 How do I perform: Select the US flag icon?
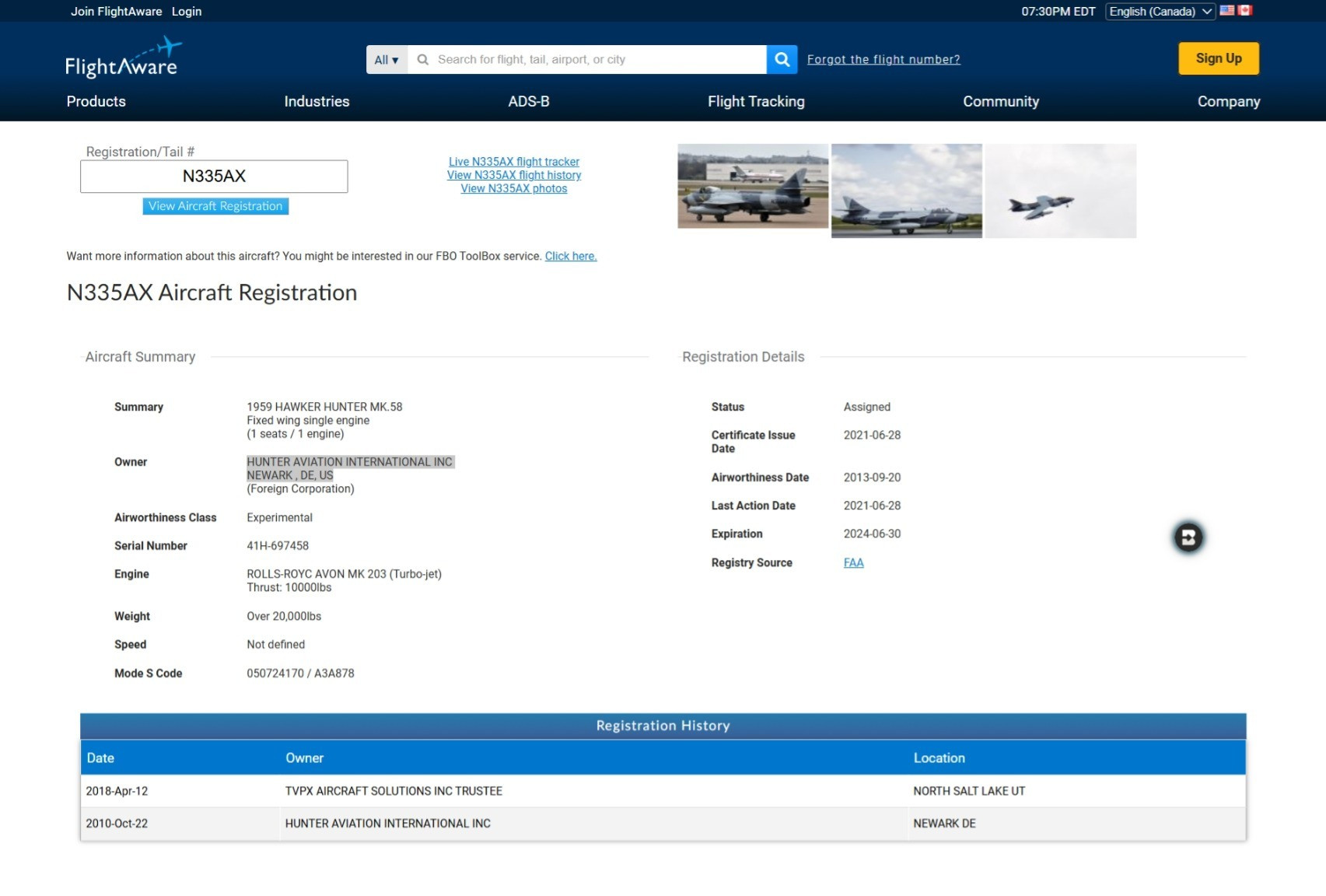(1227, 11)
